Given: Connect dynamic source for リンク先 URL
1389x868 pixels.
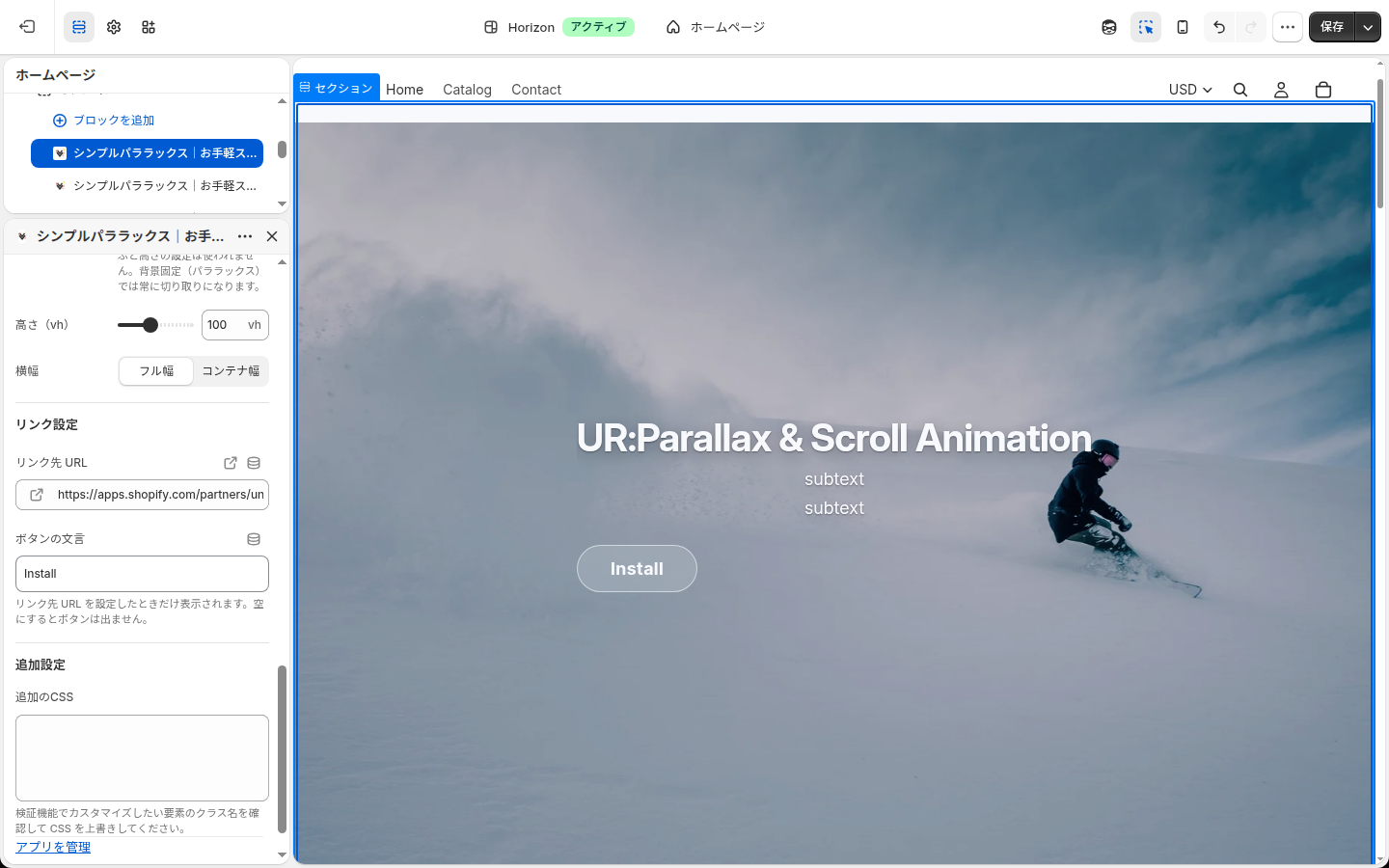Looking at the screenshot, I should click(254, 463).
